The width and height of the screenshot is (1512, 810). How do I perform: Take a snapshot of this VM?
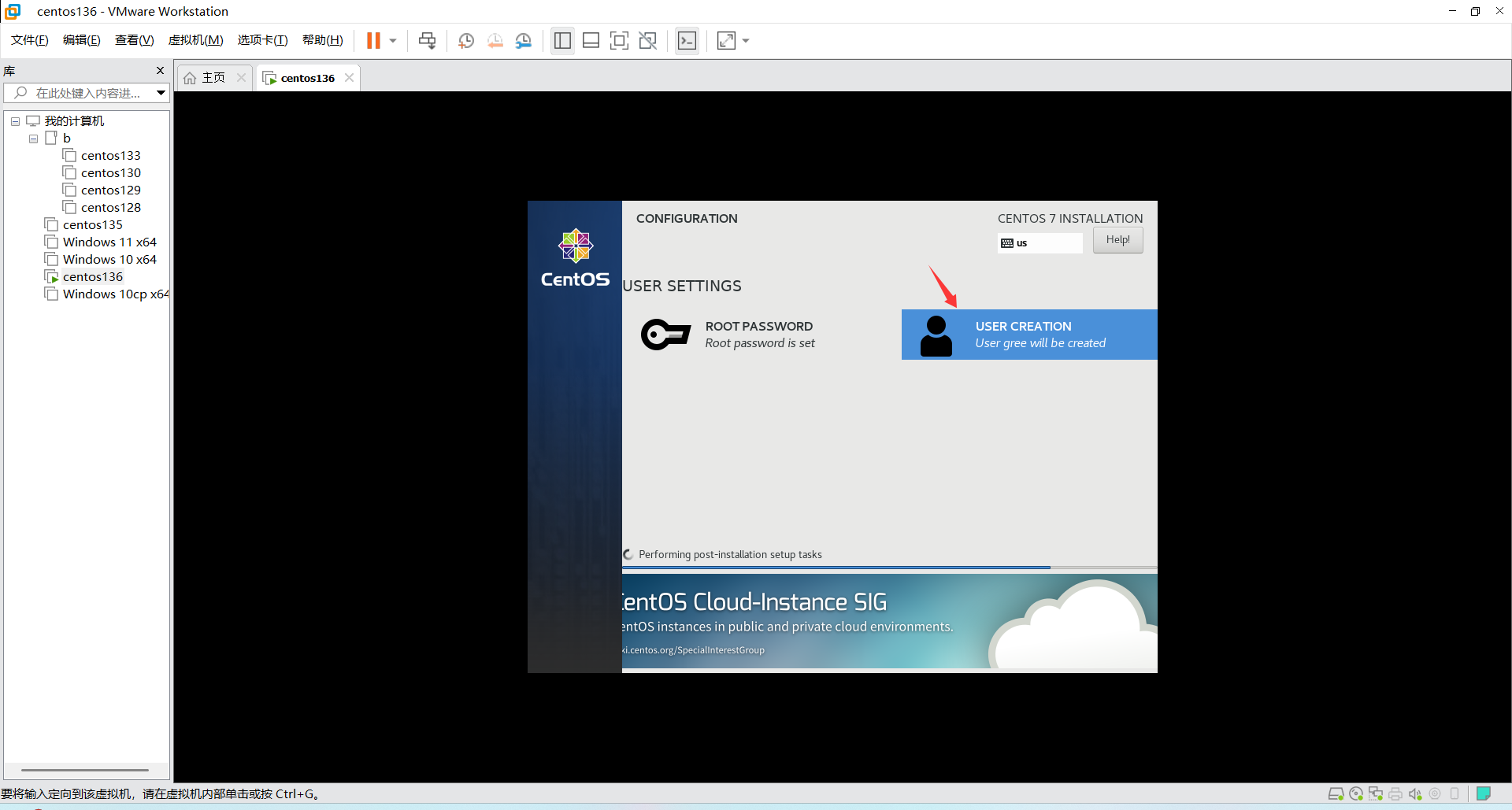[466, 40]
